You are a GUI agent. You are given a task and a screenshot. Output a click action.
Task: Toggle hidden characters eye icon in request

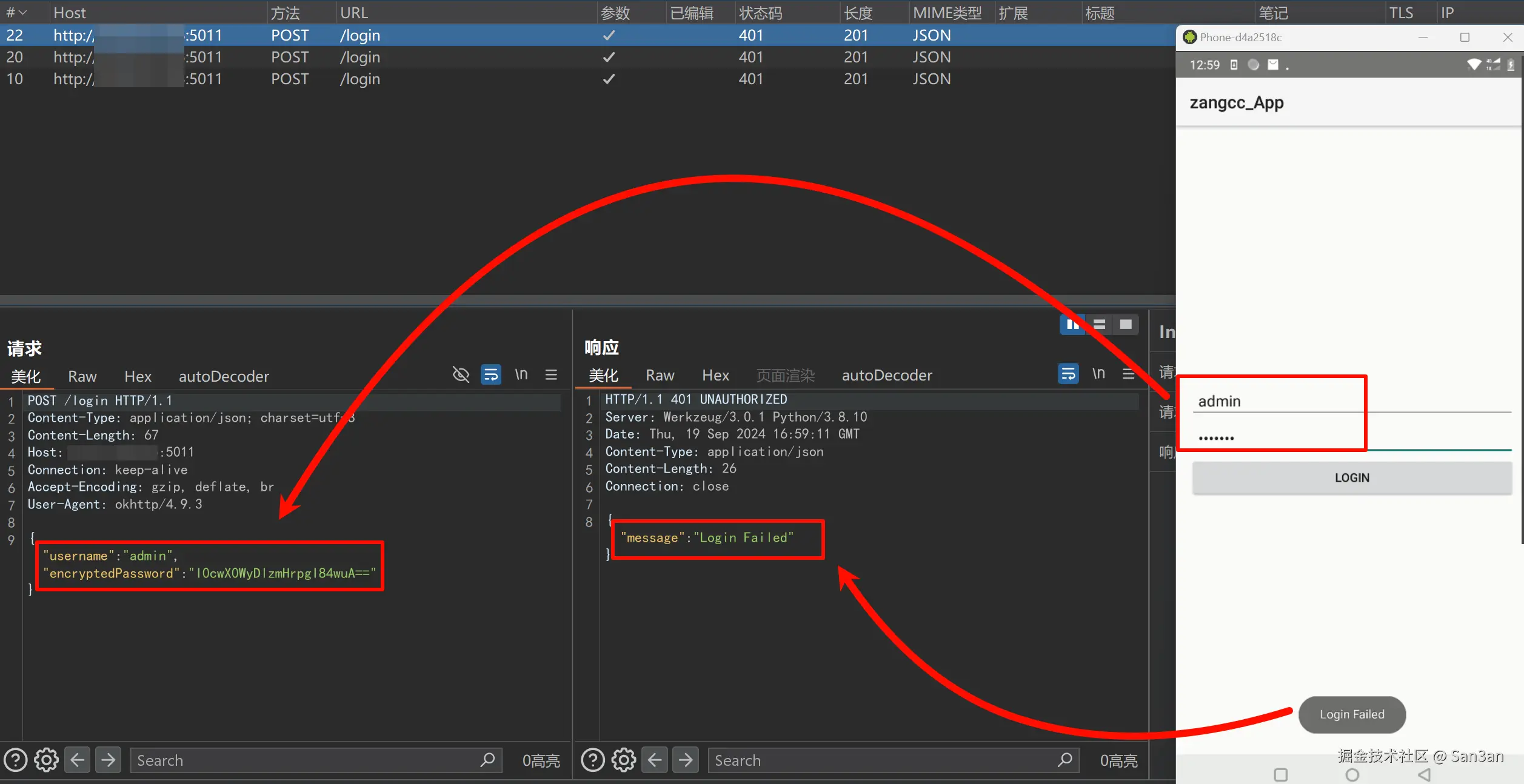click(x=461, y=375)
